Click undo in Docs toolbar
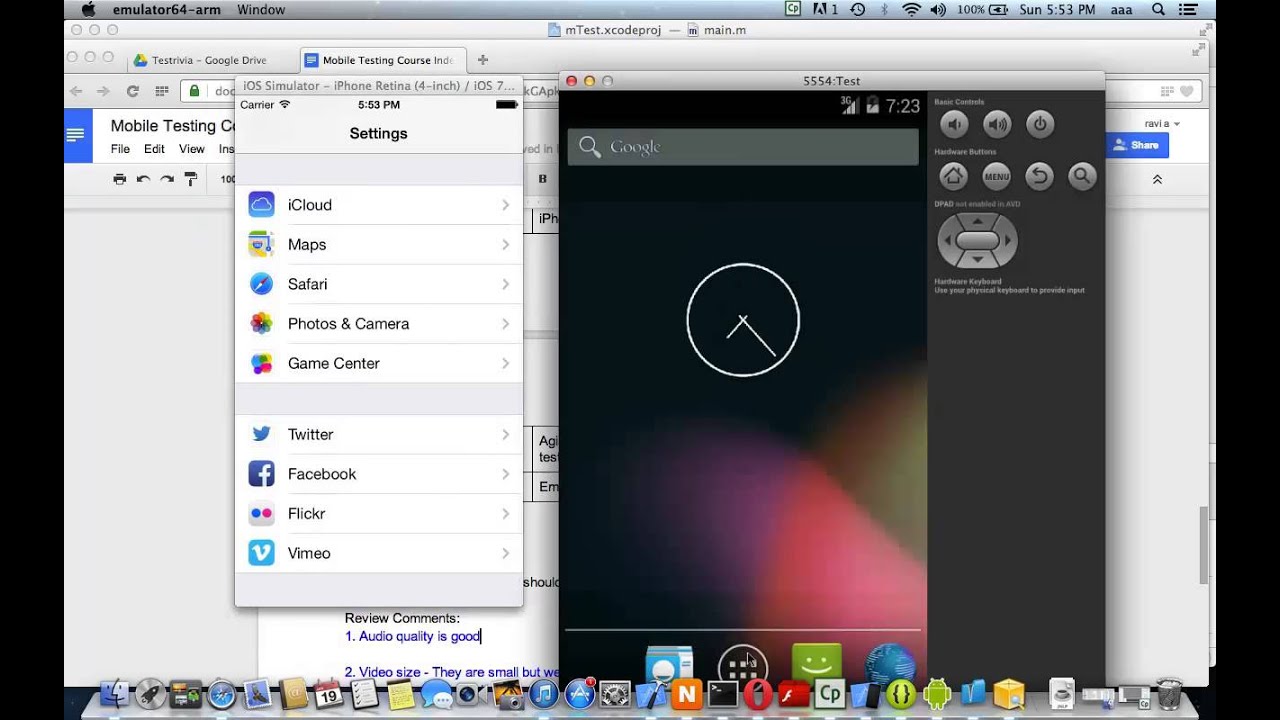Screen dimensions: 1280x720 [143, 179]
